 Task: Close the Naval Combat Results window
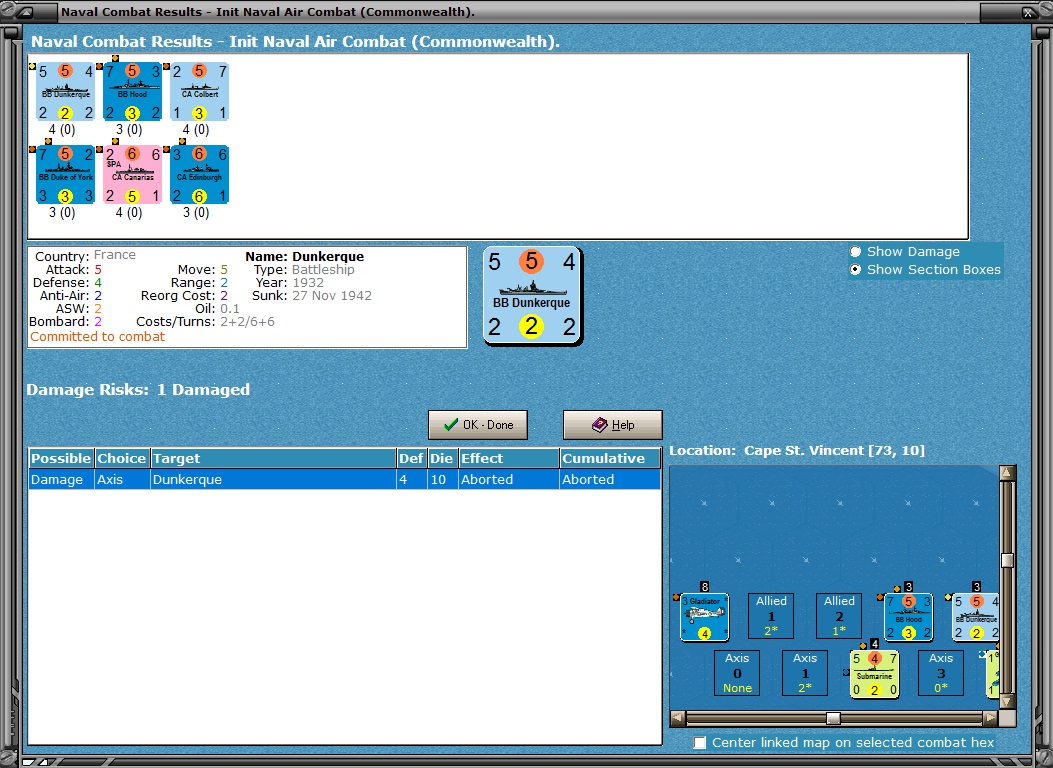[1028, 11]
